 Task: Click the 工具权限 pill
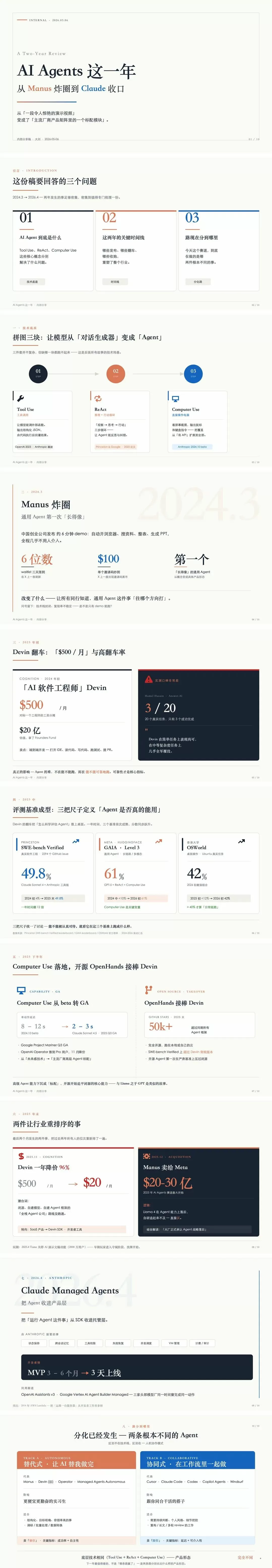90,1343
